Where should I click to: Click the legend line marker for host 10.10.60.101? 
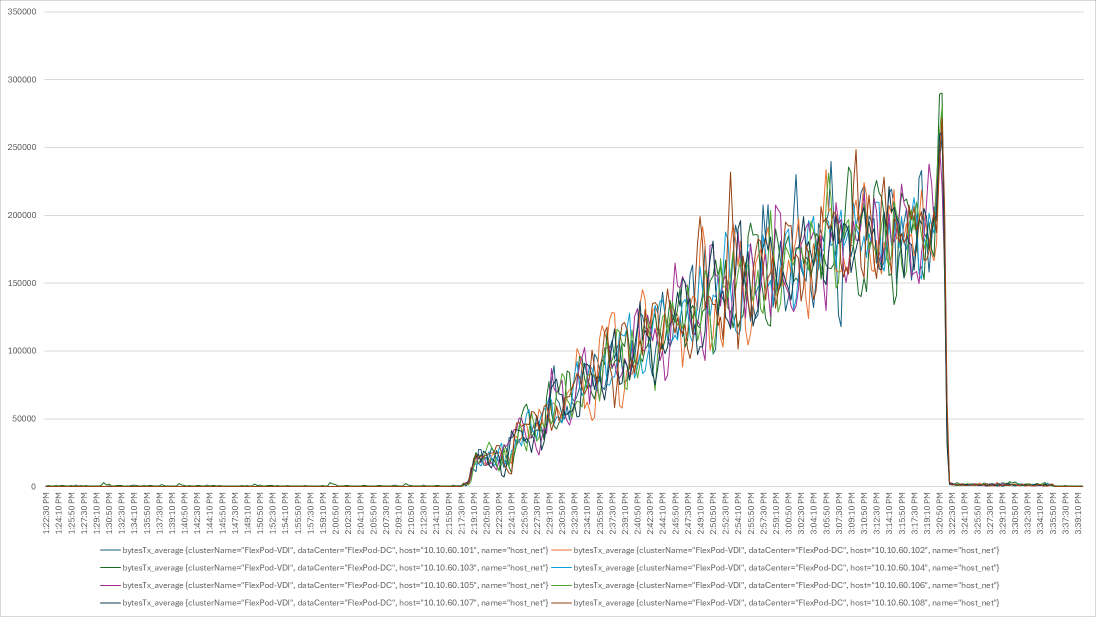coord(110,551)
